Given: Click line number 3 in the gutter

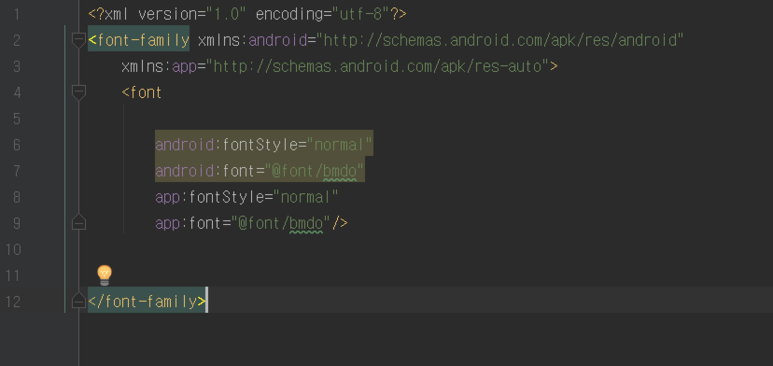Looking at the screenshot, I should [x=17, y=66].
